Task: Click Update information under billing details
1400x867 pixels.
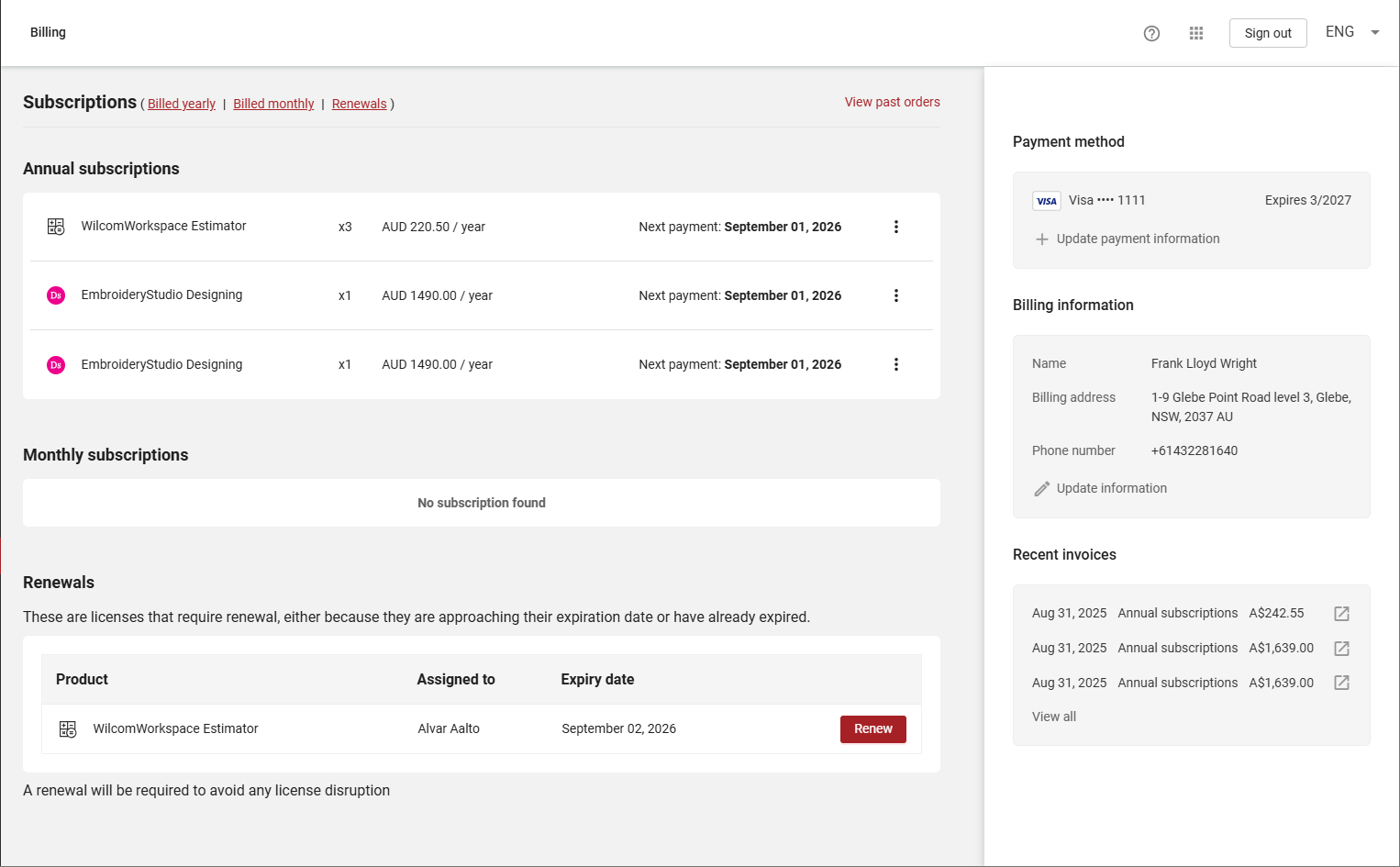Action: coord(1112,488)
